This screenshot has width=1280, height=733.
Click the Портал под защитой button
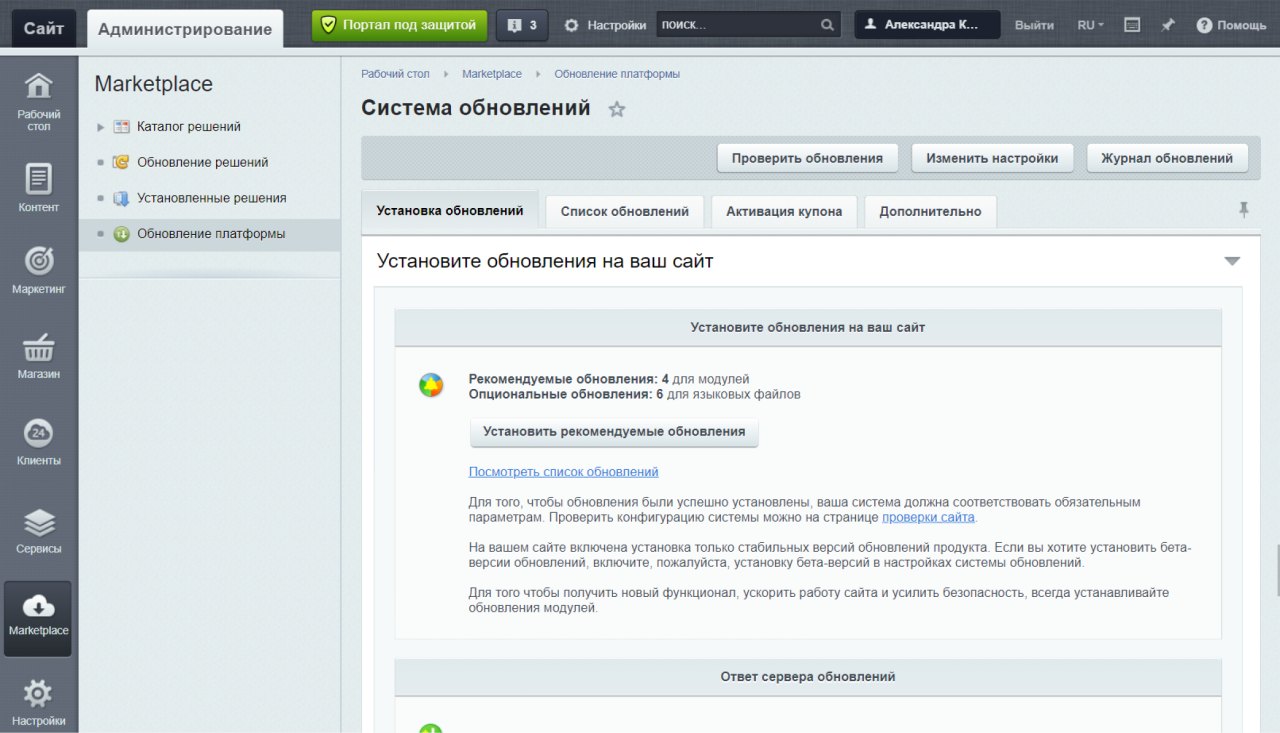point(399,25)
